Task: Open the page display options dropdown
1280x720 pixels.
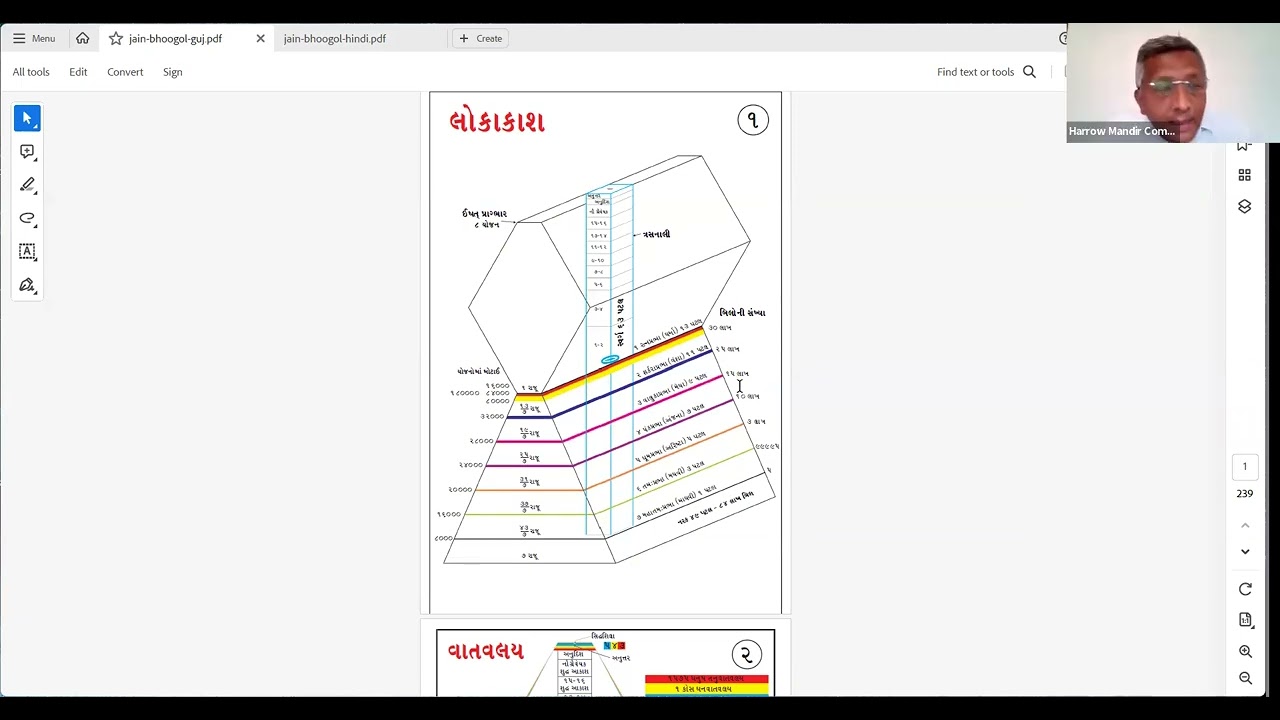Action: (1245, 620)
